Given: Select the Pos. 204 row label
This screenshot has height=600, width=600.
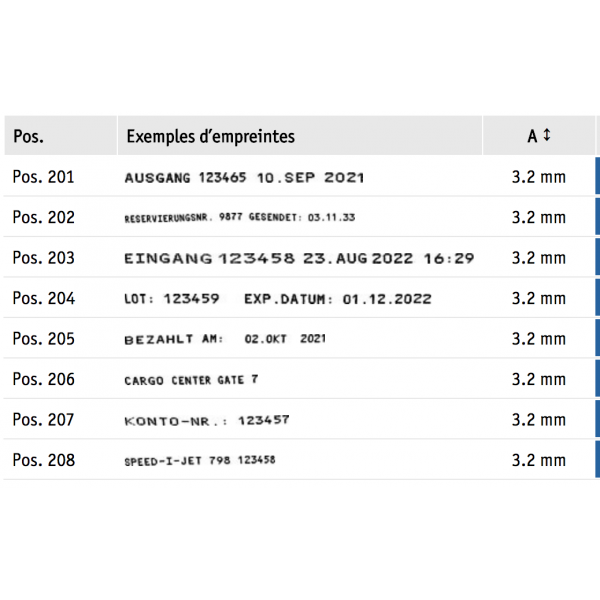Looking at the screenshot, I should (43, 298).
